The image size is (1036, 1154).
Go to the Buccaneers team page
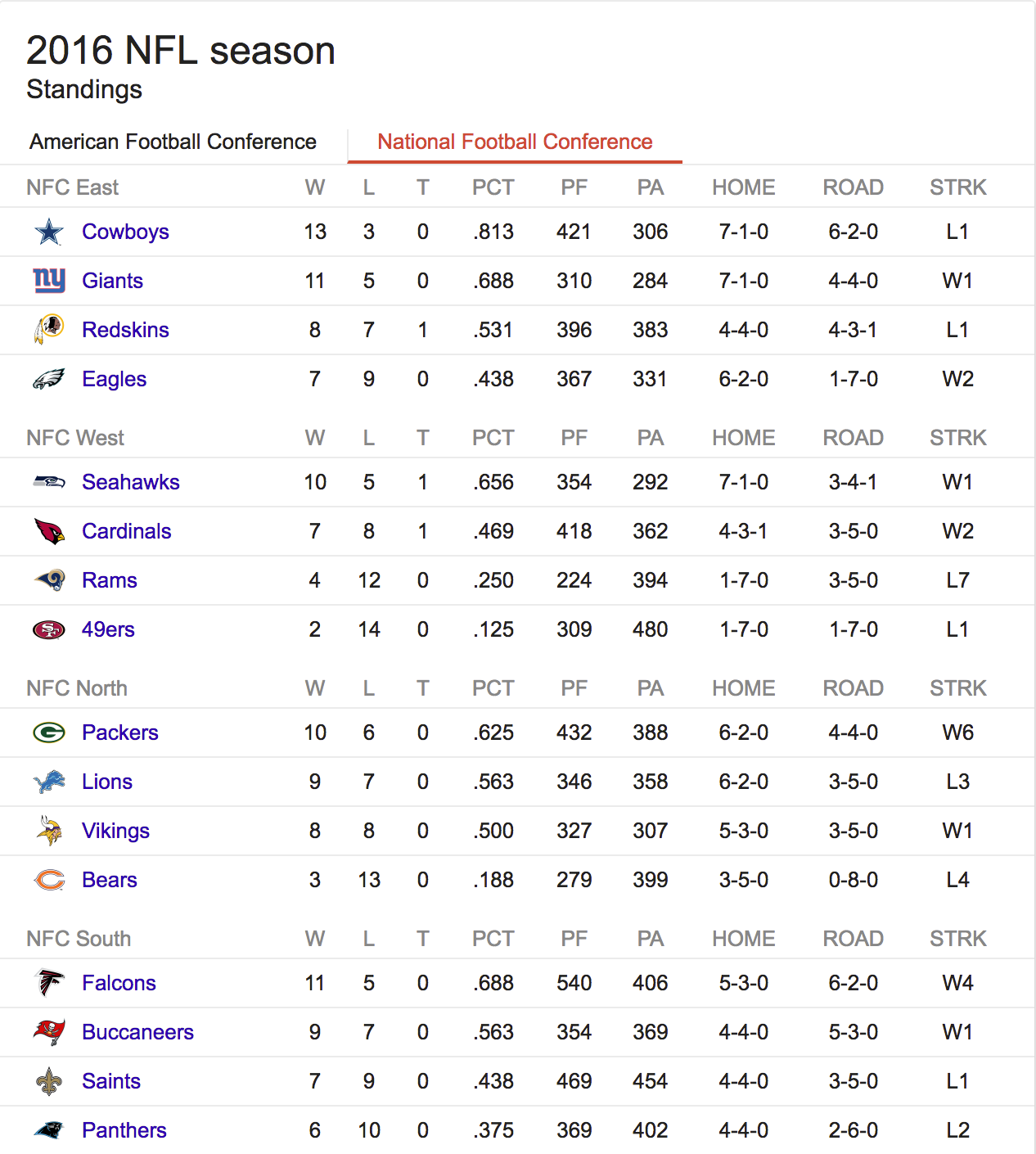[x=137, y=1032]
